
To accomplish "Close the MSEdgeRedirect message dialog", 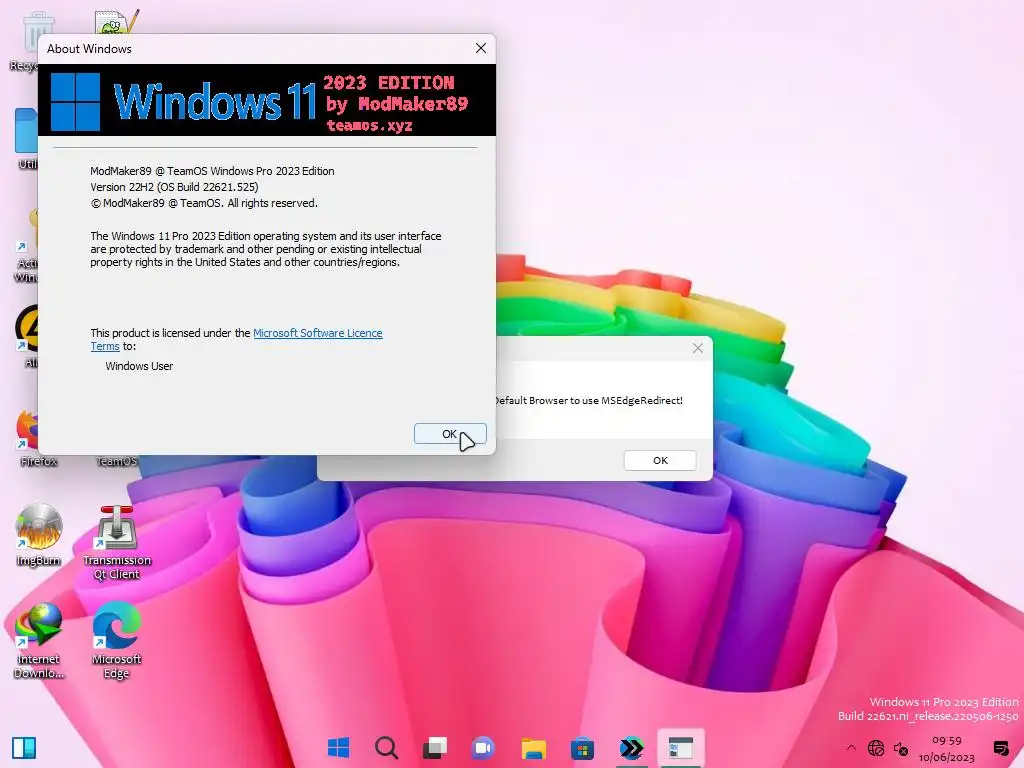I will pos(697,348).
